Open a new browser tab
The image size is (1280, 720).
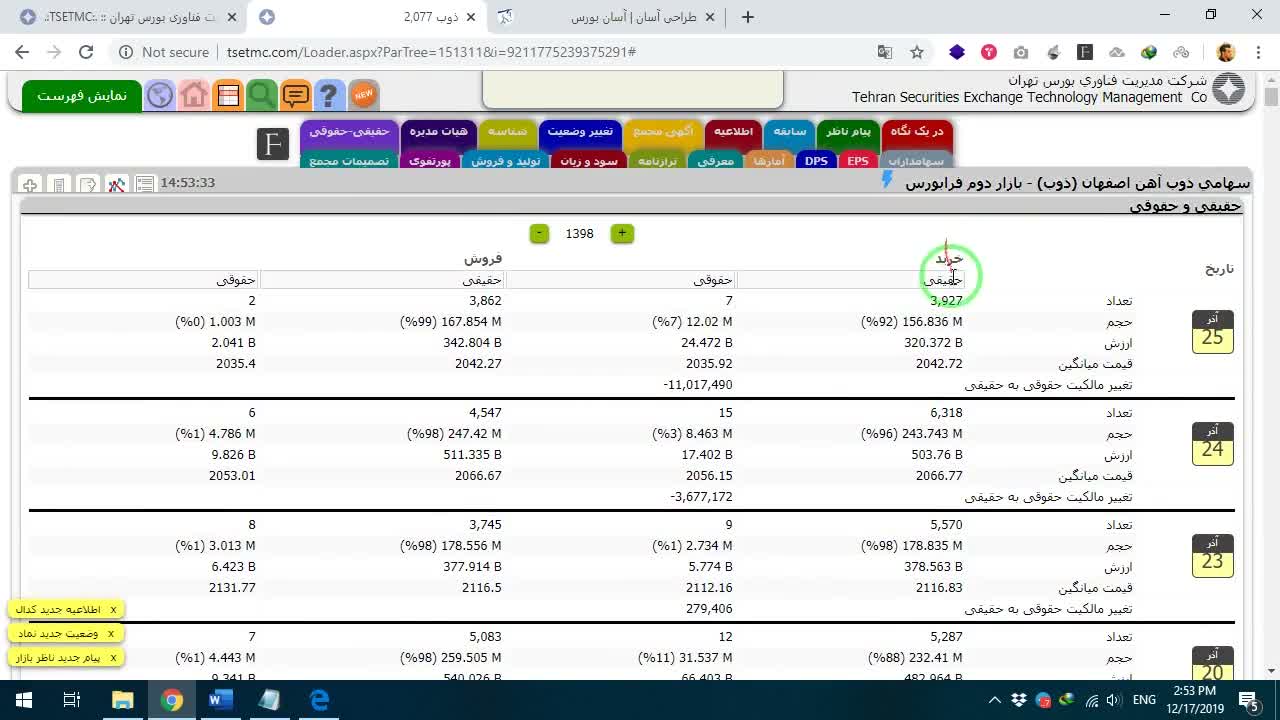(748, 17)
